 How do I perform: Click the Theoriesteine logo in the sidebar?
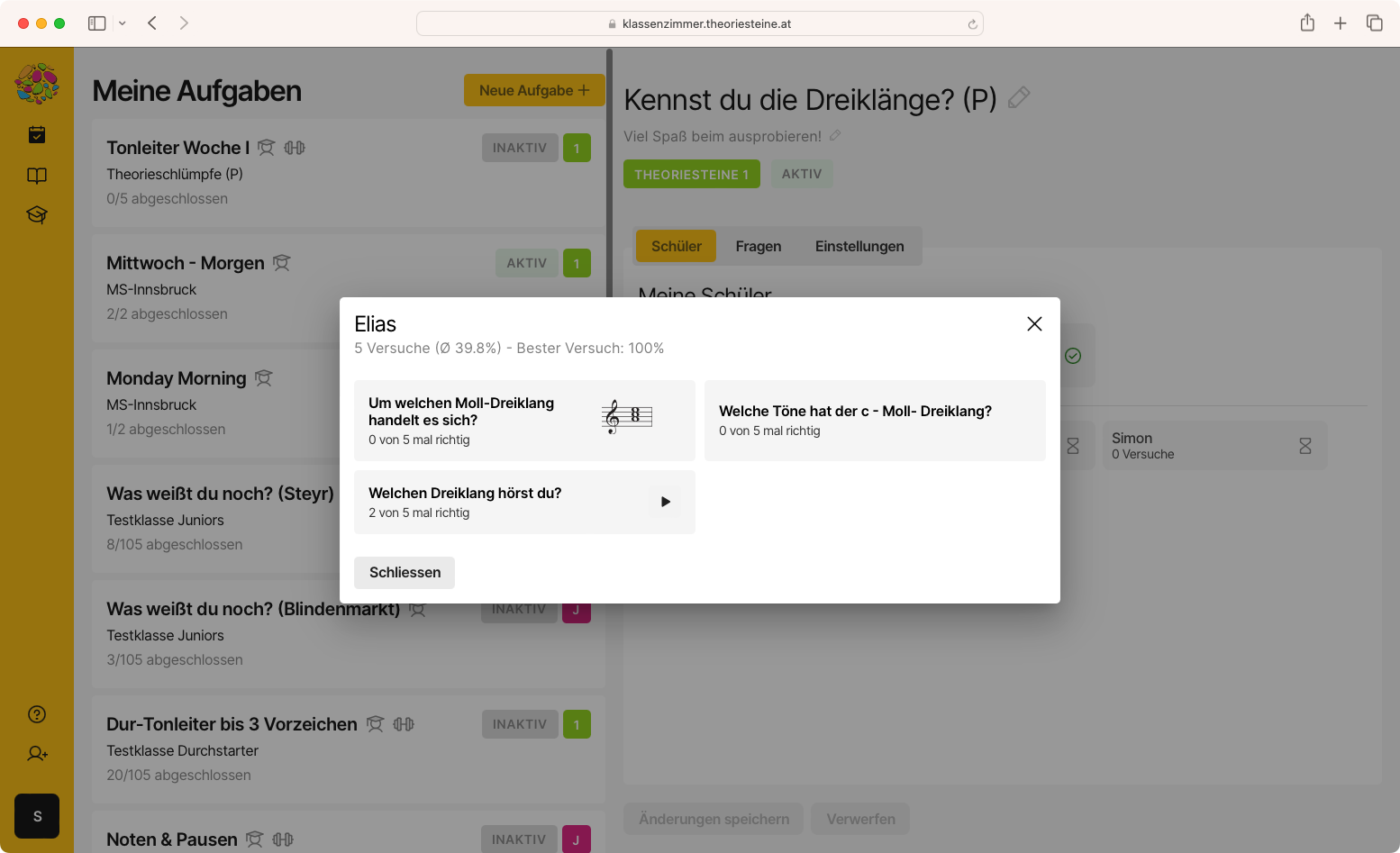[37, 84]
